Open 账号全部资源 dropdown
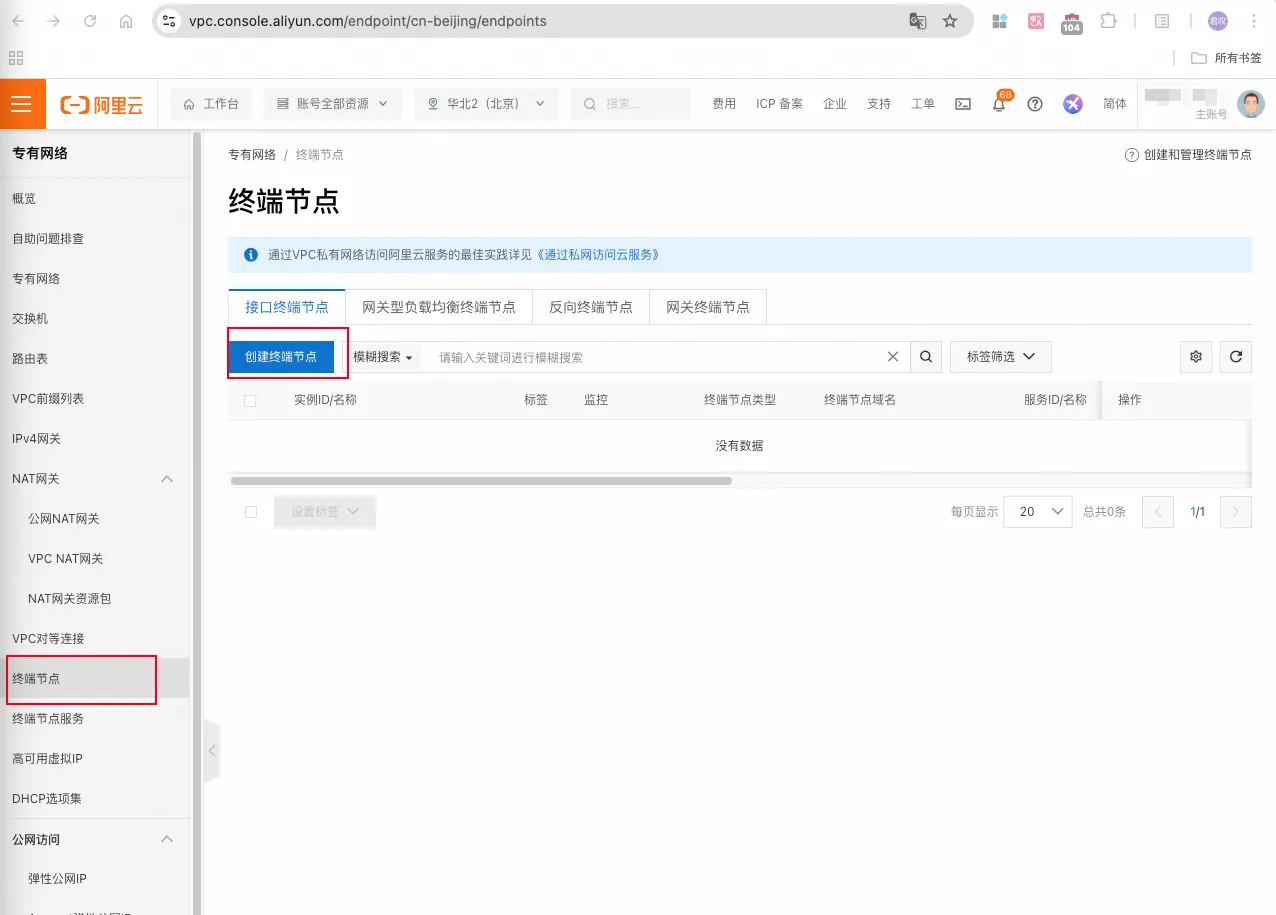The height and width of the screenshot is (915, 1276). [x=333, y=104]
